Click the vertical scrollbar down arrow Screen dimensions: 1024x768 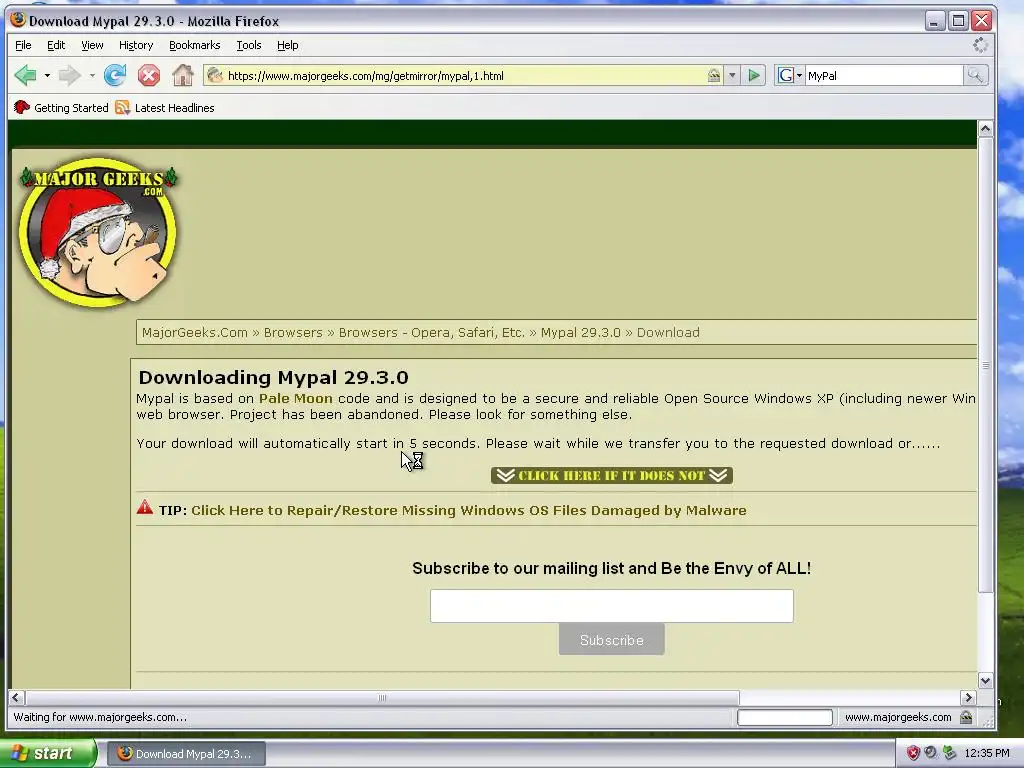(985, 680)
